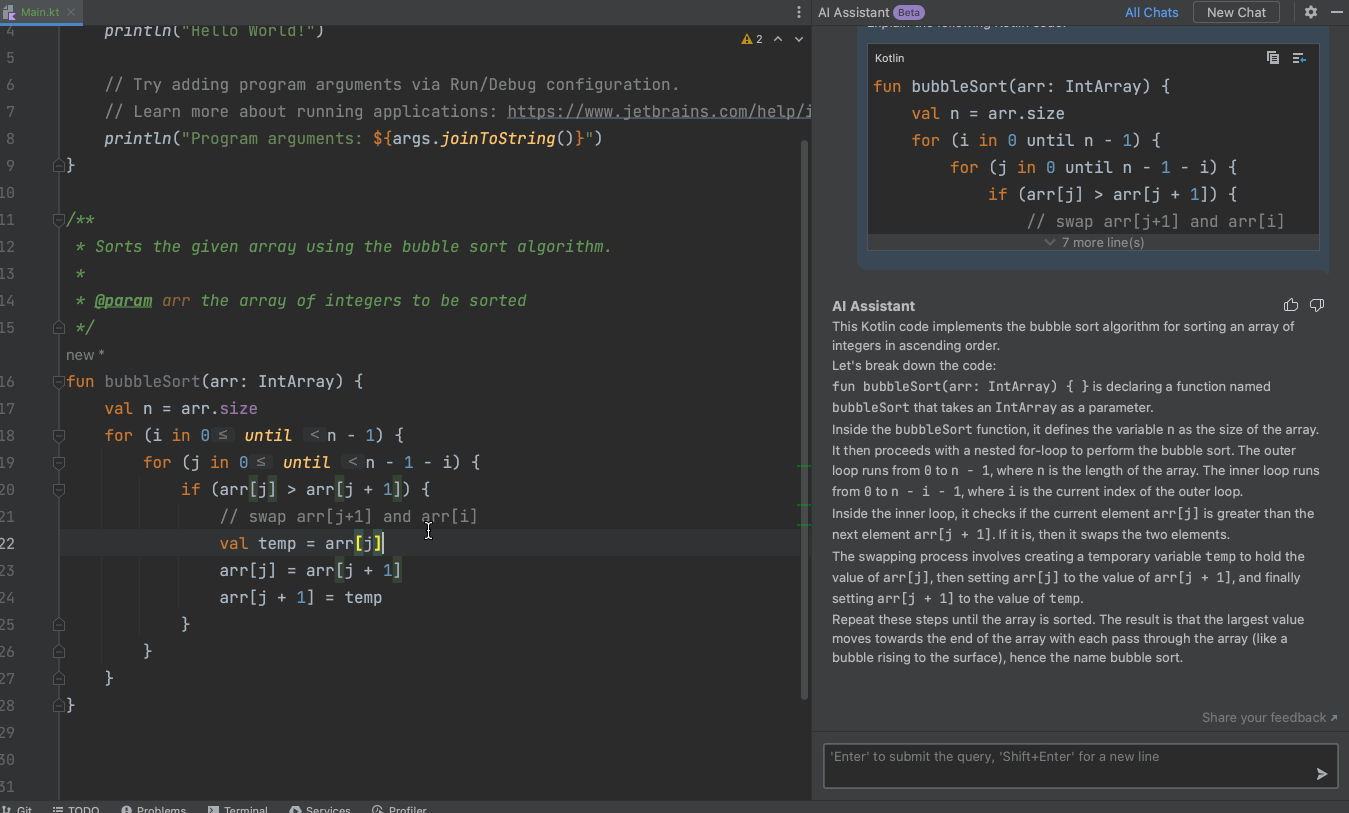Expand the 7 more lines in snippet
Image resolution: width=1349 pixels, height=813 pixels.
1094,242
